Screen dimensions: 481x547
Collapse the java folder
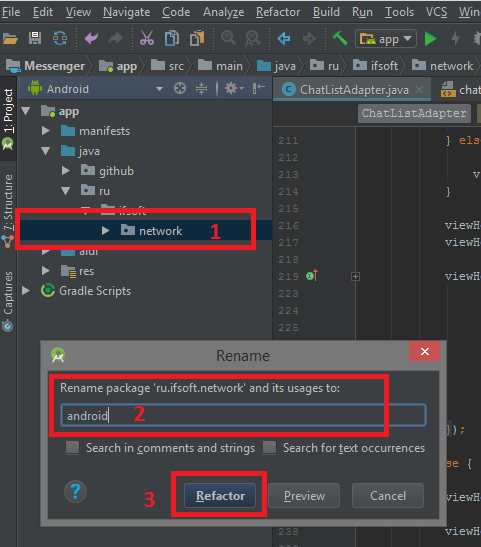pos(45,151)
